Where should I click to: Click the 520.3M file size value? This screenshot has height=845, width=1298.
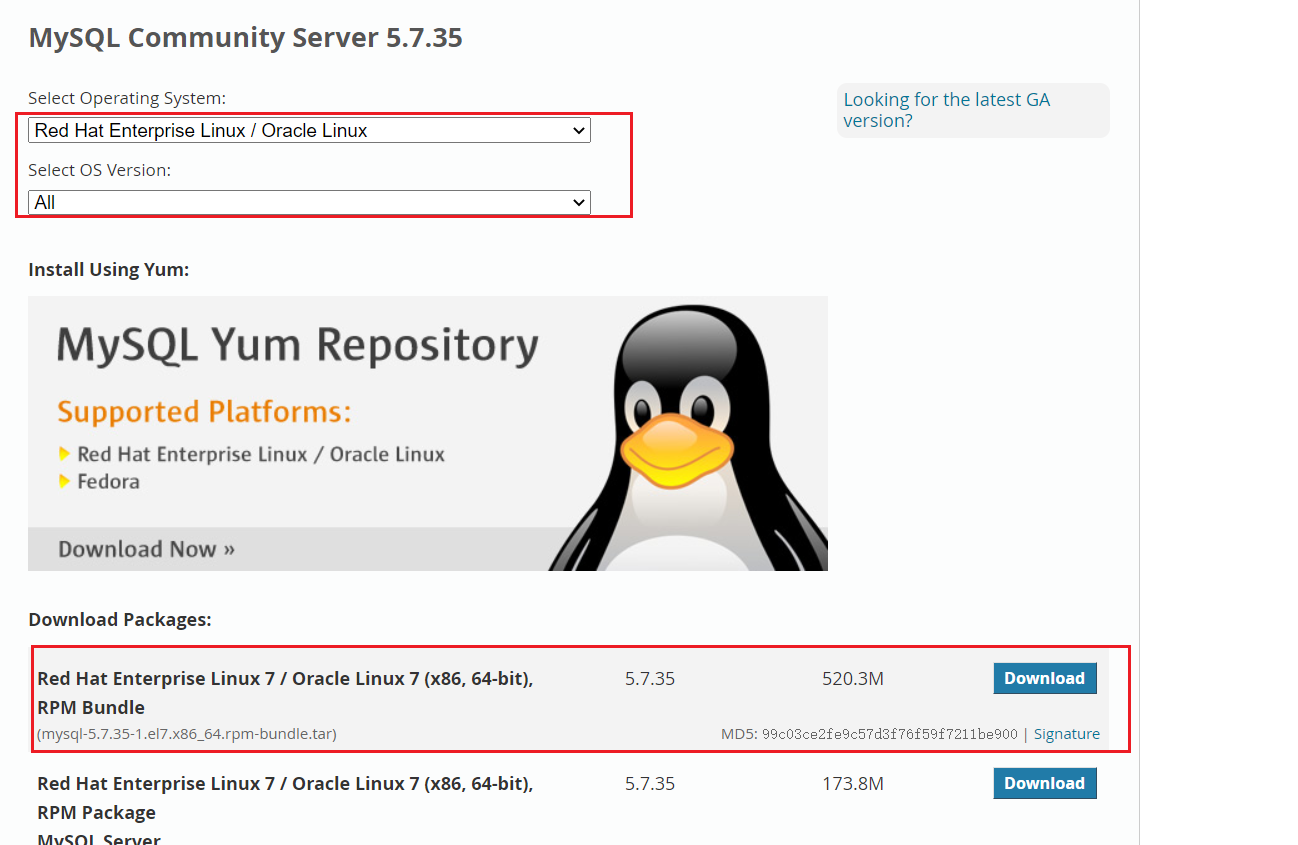[x=853, y=679]
